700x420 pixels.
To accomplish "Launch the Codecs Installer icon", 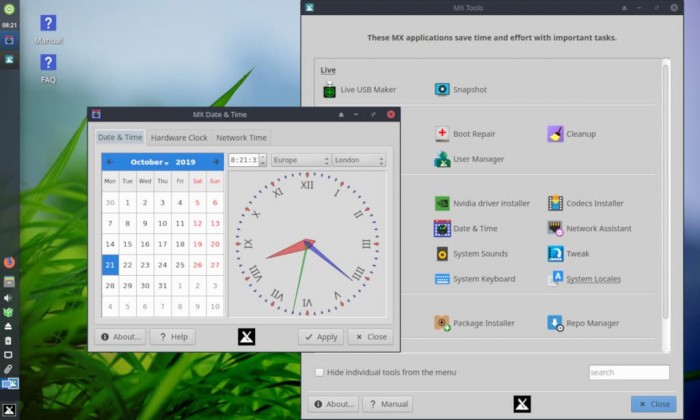I will [555, 203].
